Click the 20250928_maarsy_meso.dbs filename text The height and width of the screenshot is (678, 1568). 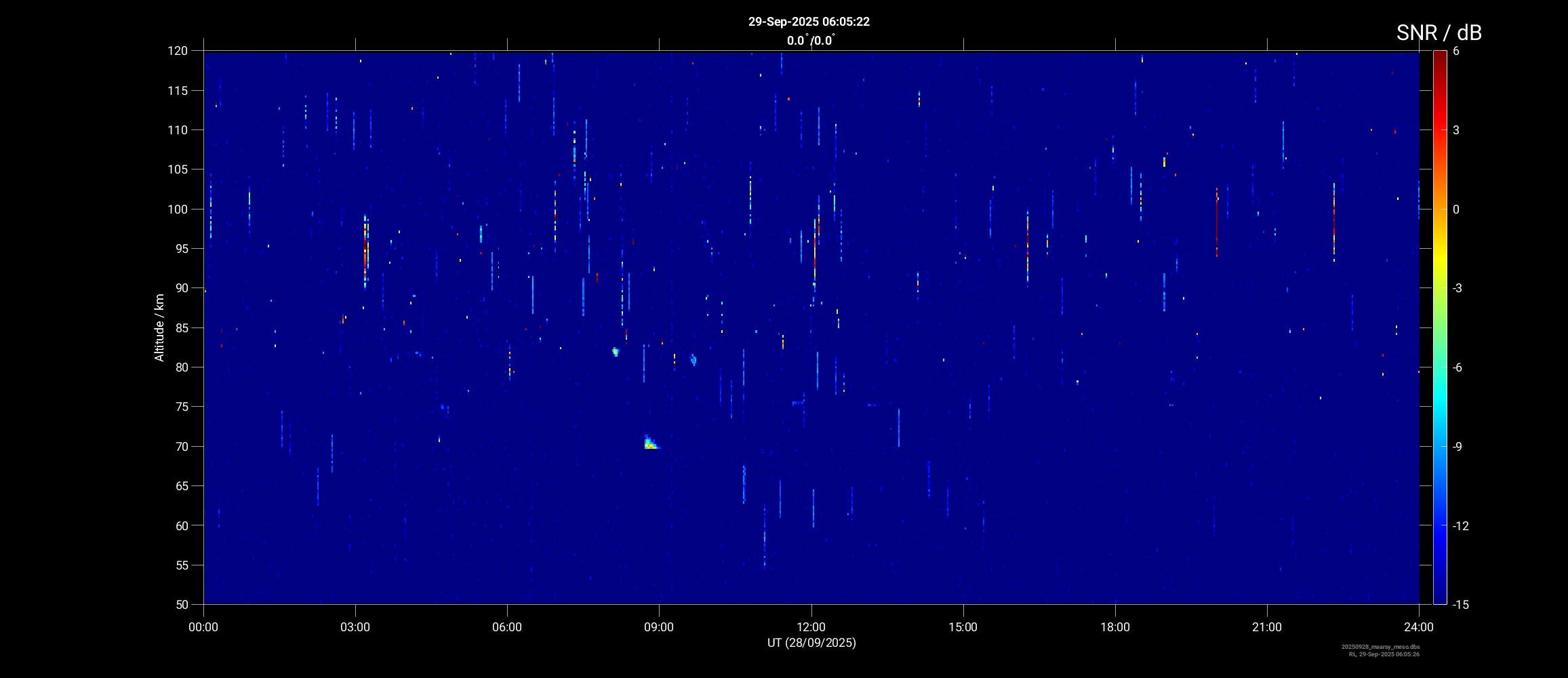1380,647
